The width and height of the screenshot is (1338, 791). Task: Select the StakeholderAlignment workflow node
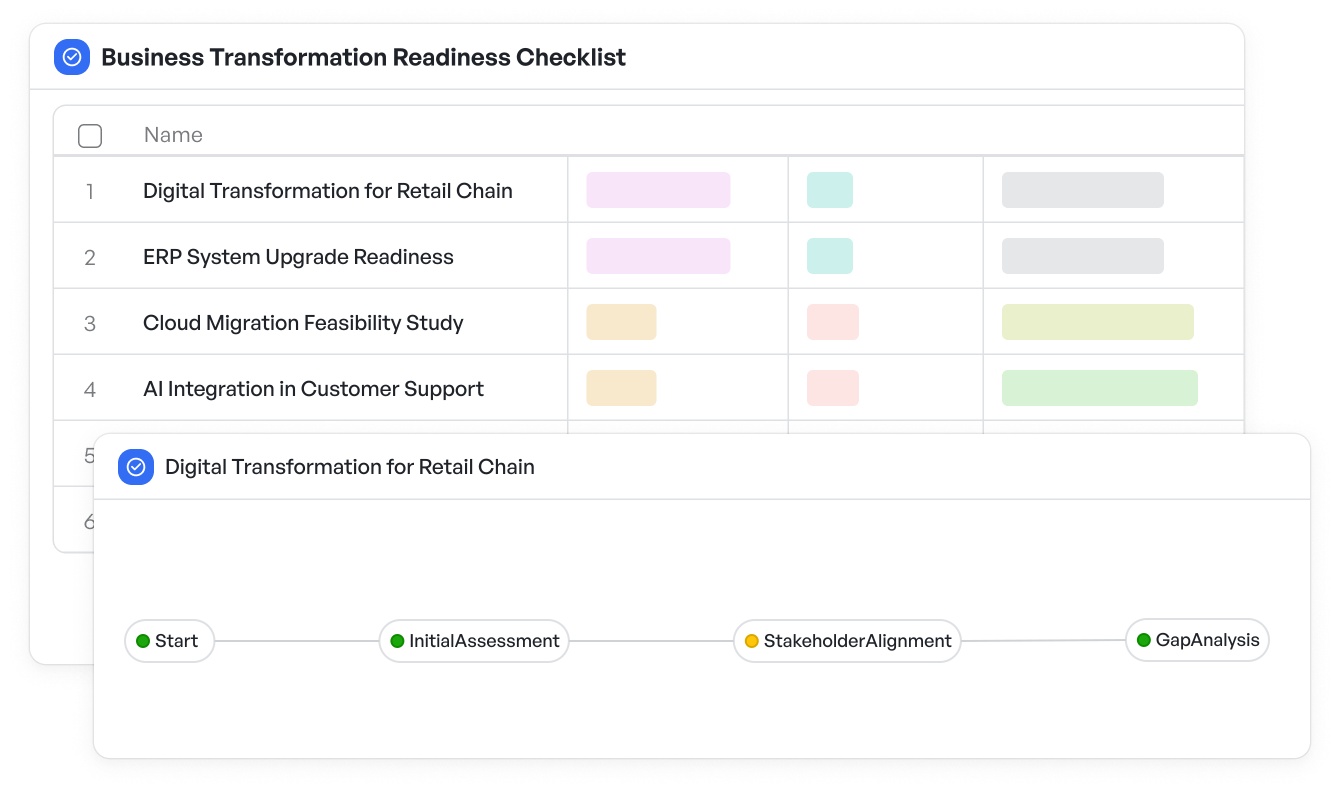[x=847, y=641]
